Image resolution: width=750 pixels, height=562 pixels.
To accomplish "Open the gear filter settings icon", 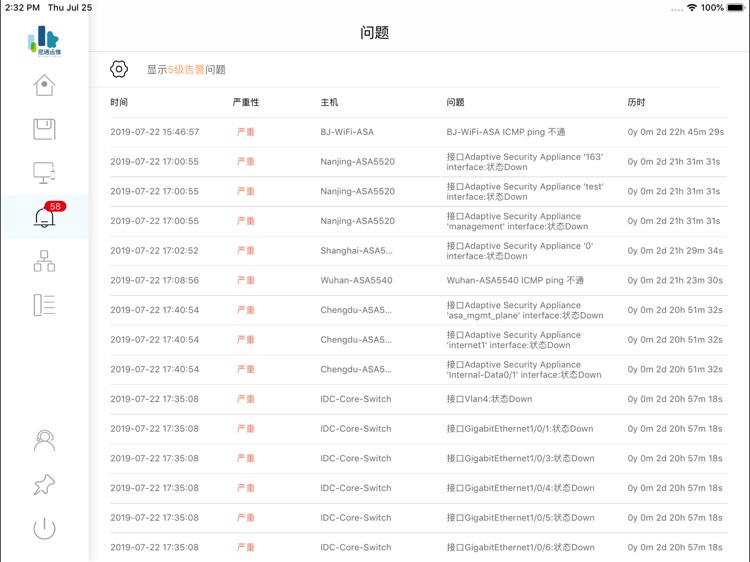I will tap(119, 69).
